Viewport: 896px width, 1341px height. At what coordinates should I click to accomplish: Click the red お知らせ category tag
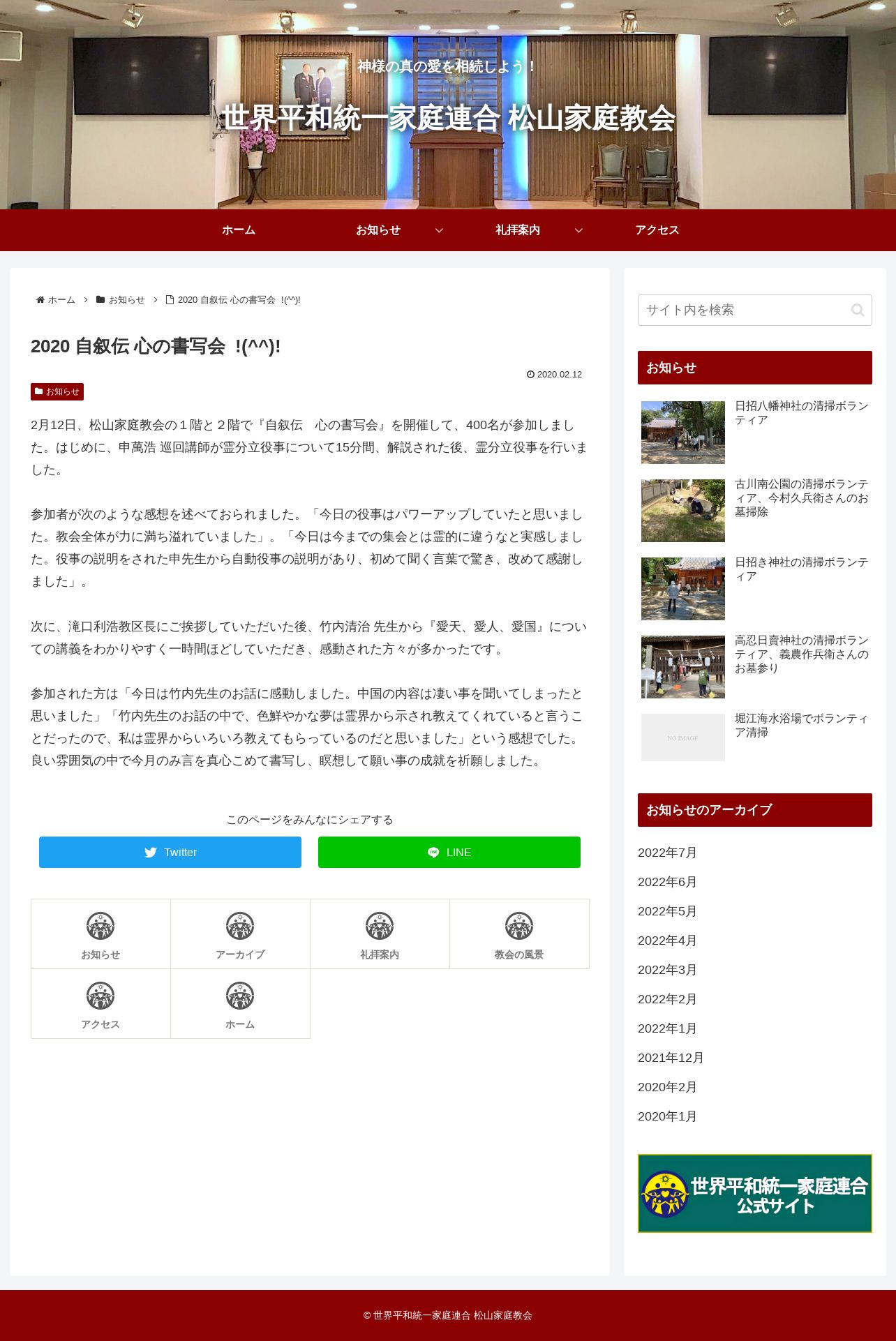(x=57, y=392)
